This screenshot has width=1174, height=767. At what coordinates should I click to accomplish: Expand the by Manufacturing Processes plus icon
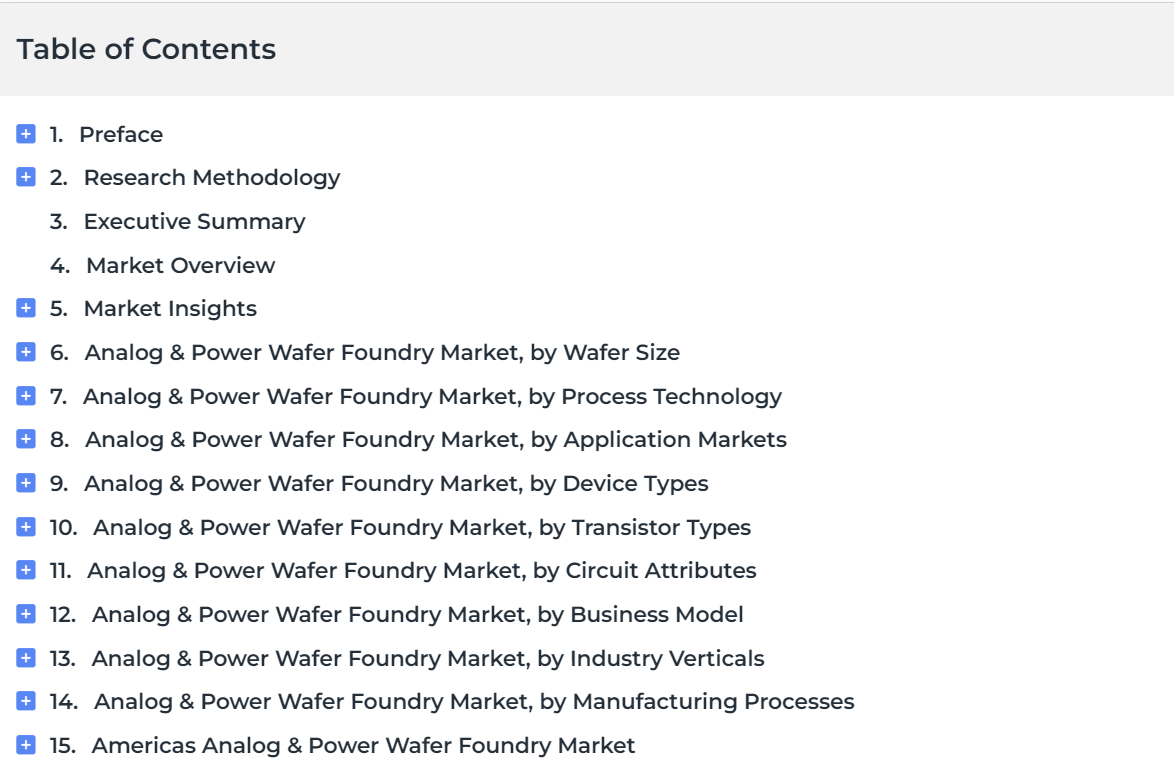(26, 702)
